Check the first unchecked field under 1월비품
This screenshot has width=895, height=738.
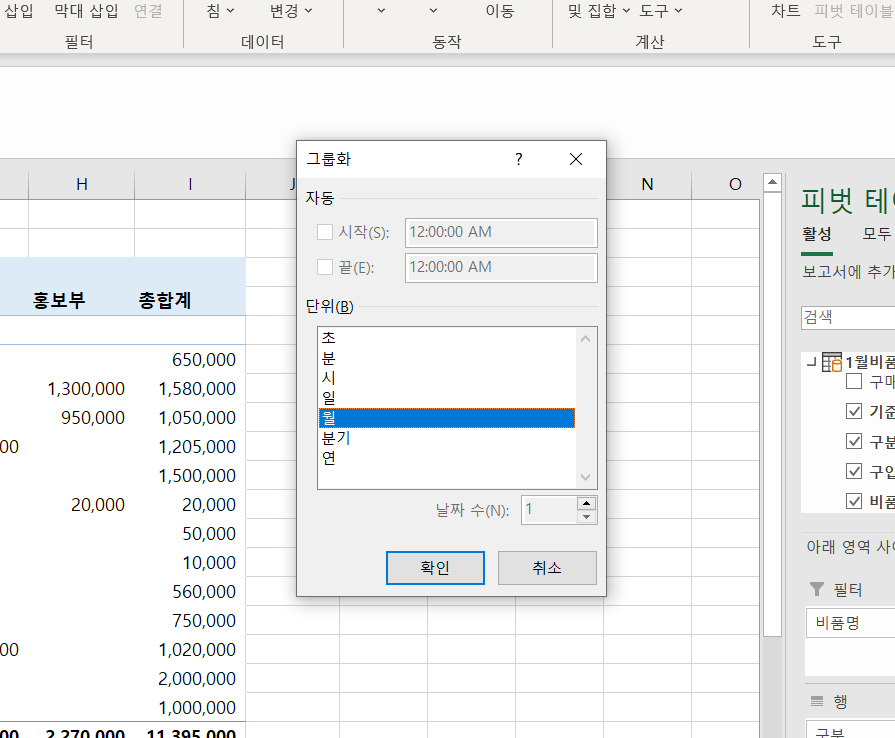point(854,381)
